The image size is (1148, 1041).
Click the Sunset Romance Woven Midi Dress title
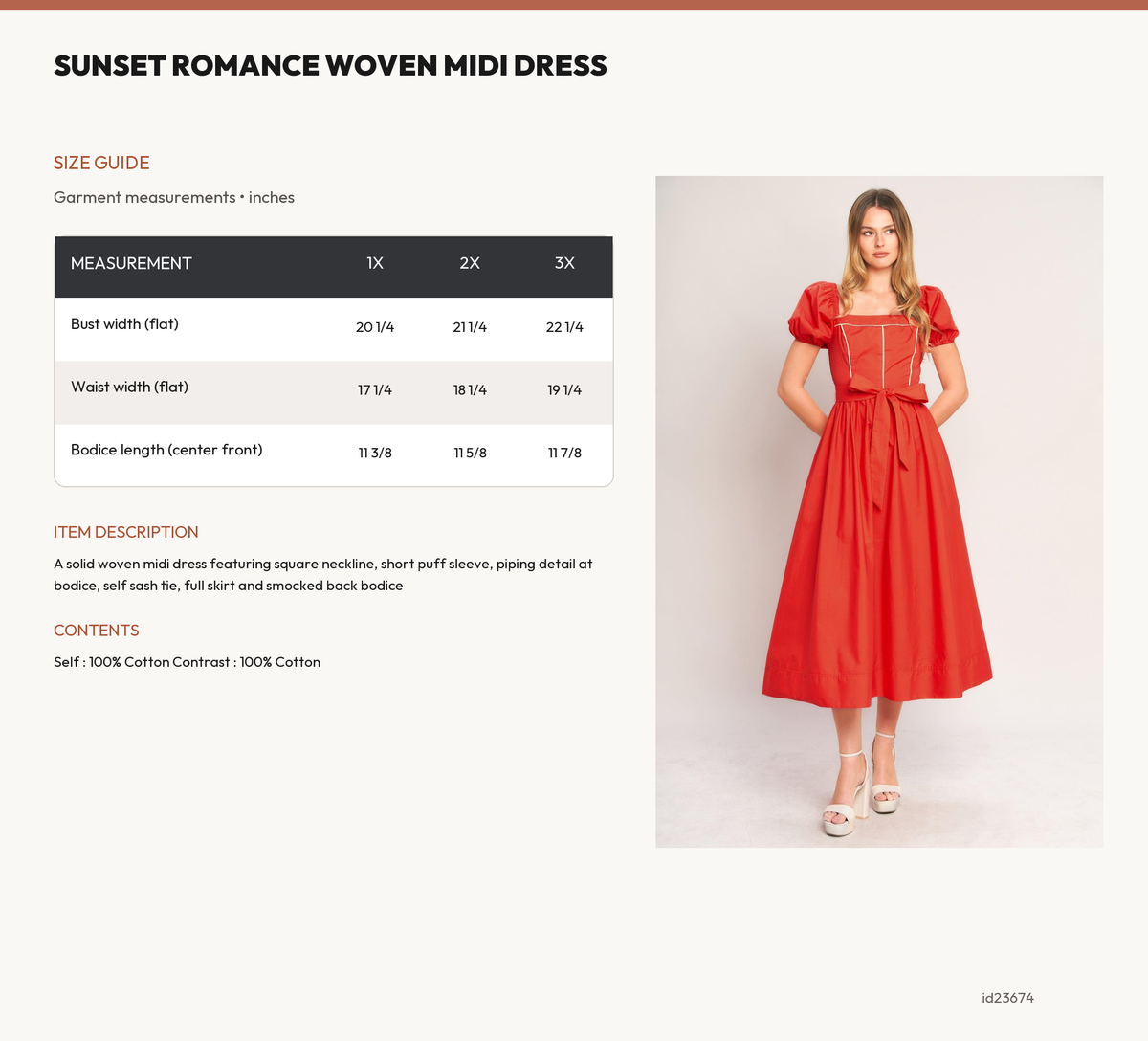coord(330,65)
